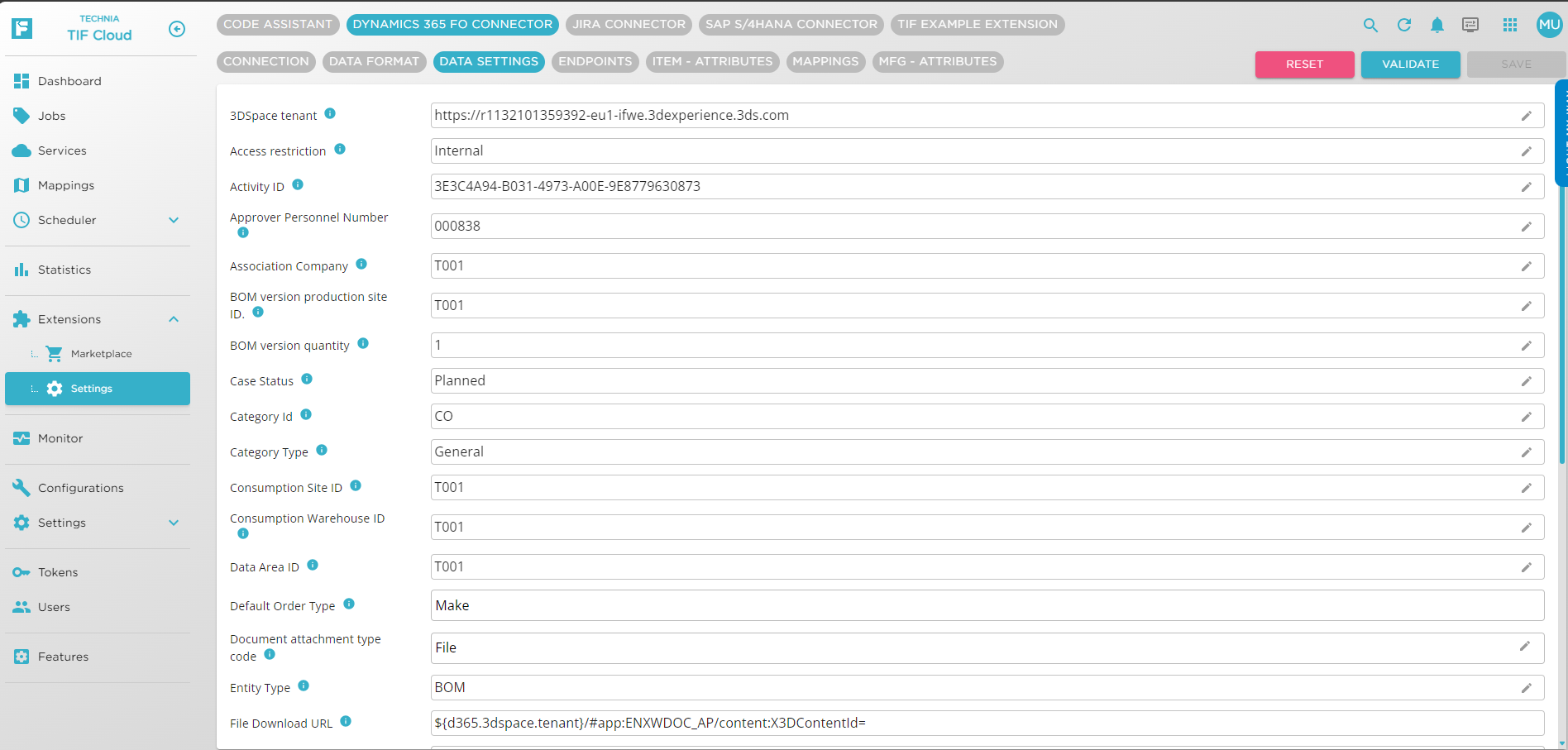Image resolution: width=1568 pixels, height=750 pixels.
Task: Click the refresh icon in top bar
Action: point(1403,26)
